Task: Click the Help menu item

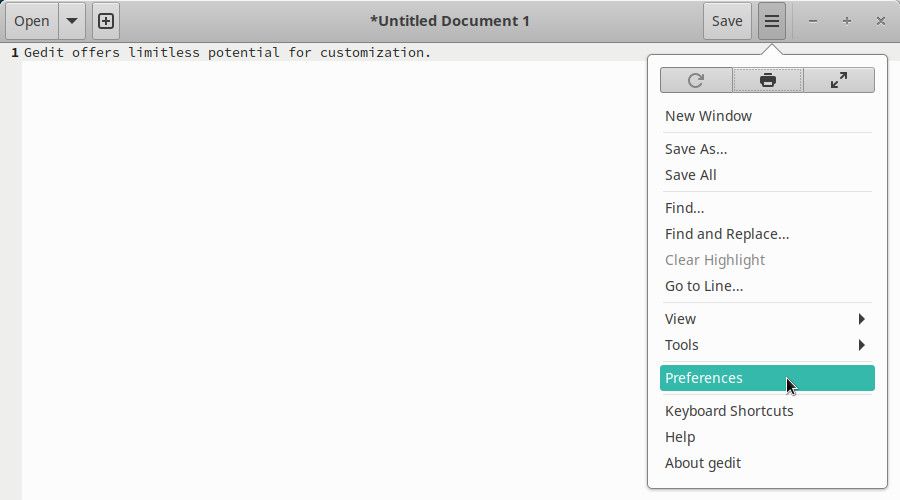Action: [680, 437]
